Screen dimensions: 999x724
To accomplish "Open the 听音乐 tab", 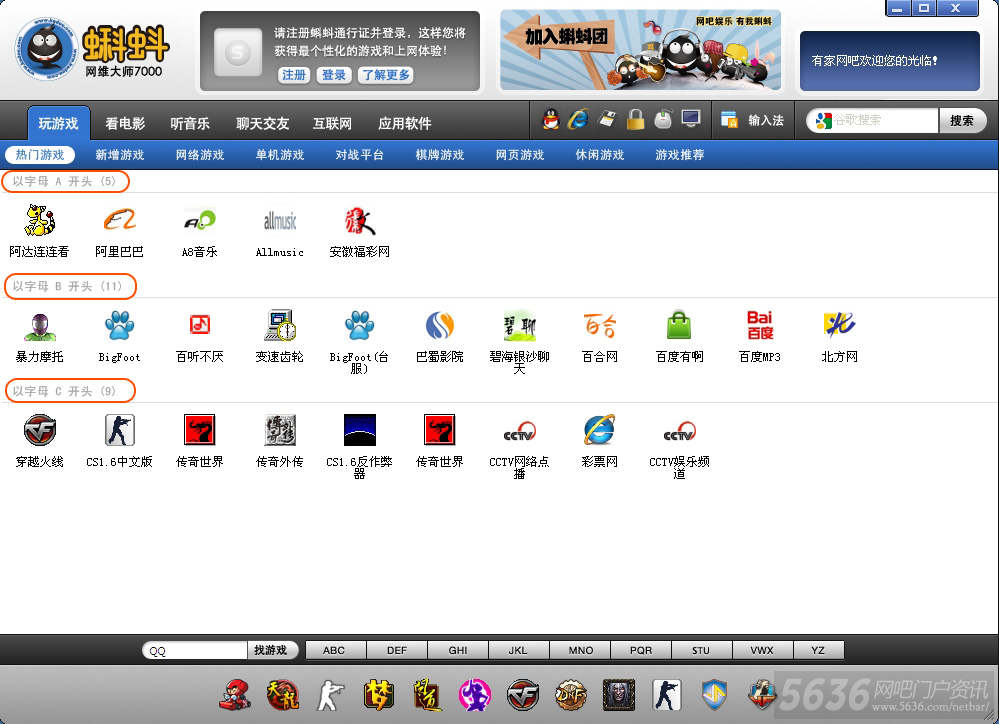I will [x=190, y=123].
